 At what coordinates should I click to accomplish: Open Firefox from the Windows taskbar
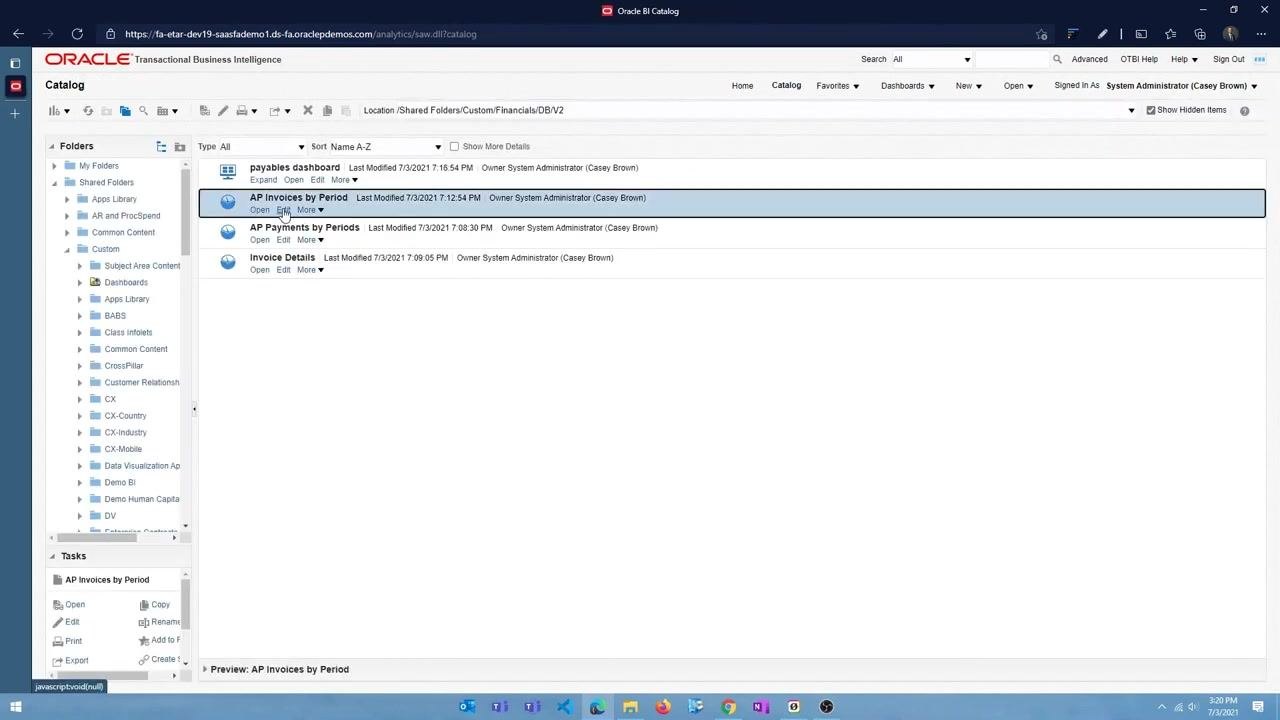click(663, 707)
